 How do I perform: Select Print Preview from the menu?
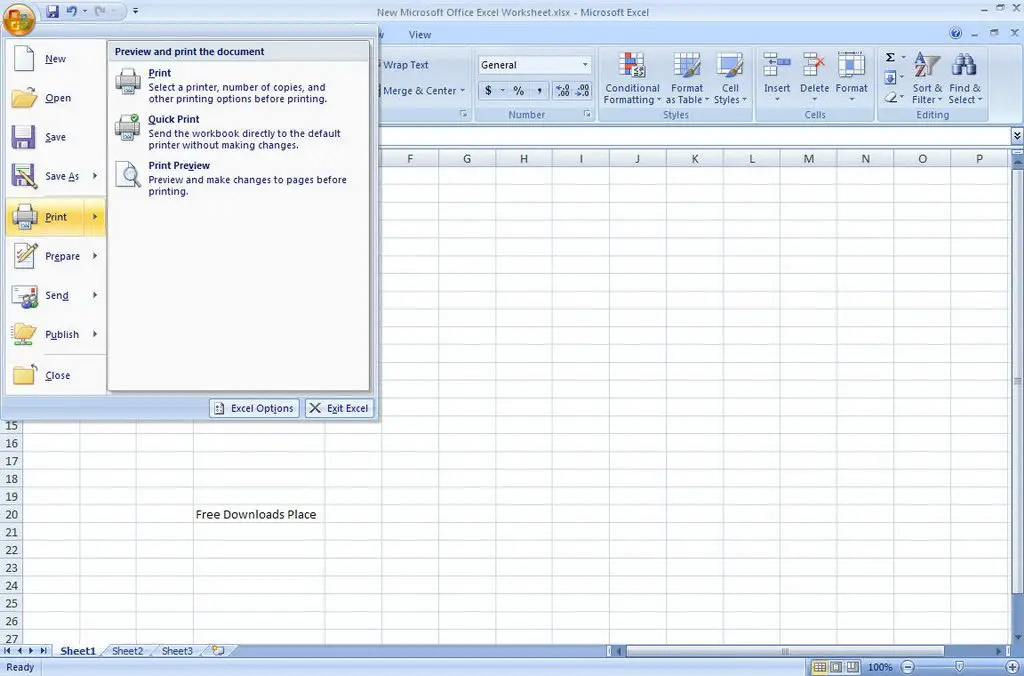point(179,165)
